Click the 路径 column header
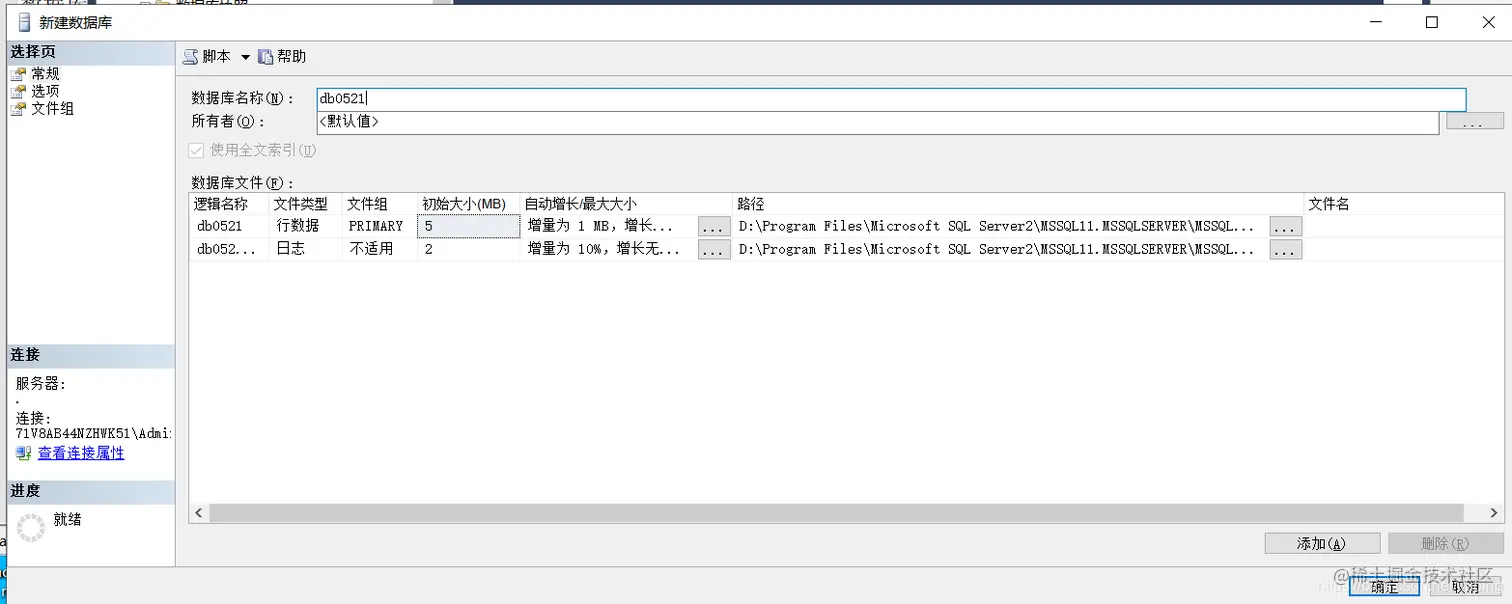Image resolution: width=1512 pixels, height=604 pixels. 1019,204
